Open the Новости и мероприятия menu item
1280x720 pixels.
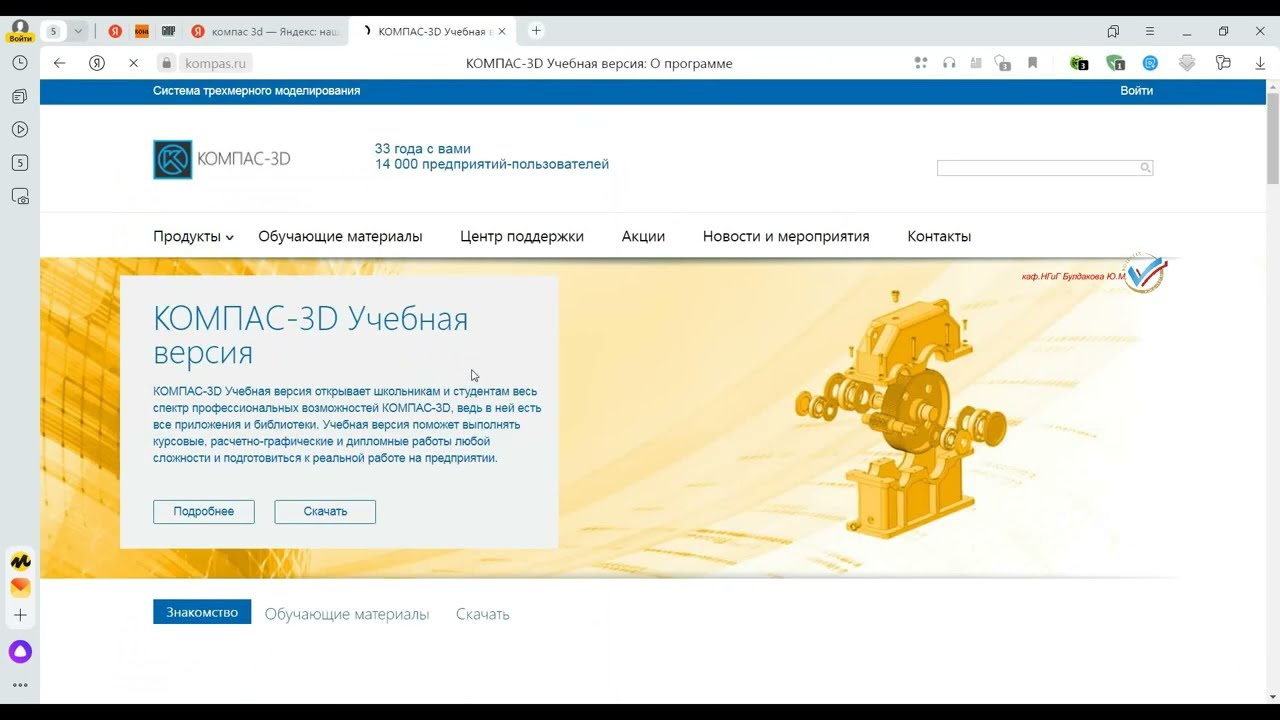[786, 237]
